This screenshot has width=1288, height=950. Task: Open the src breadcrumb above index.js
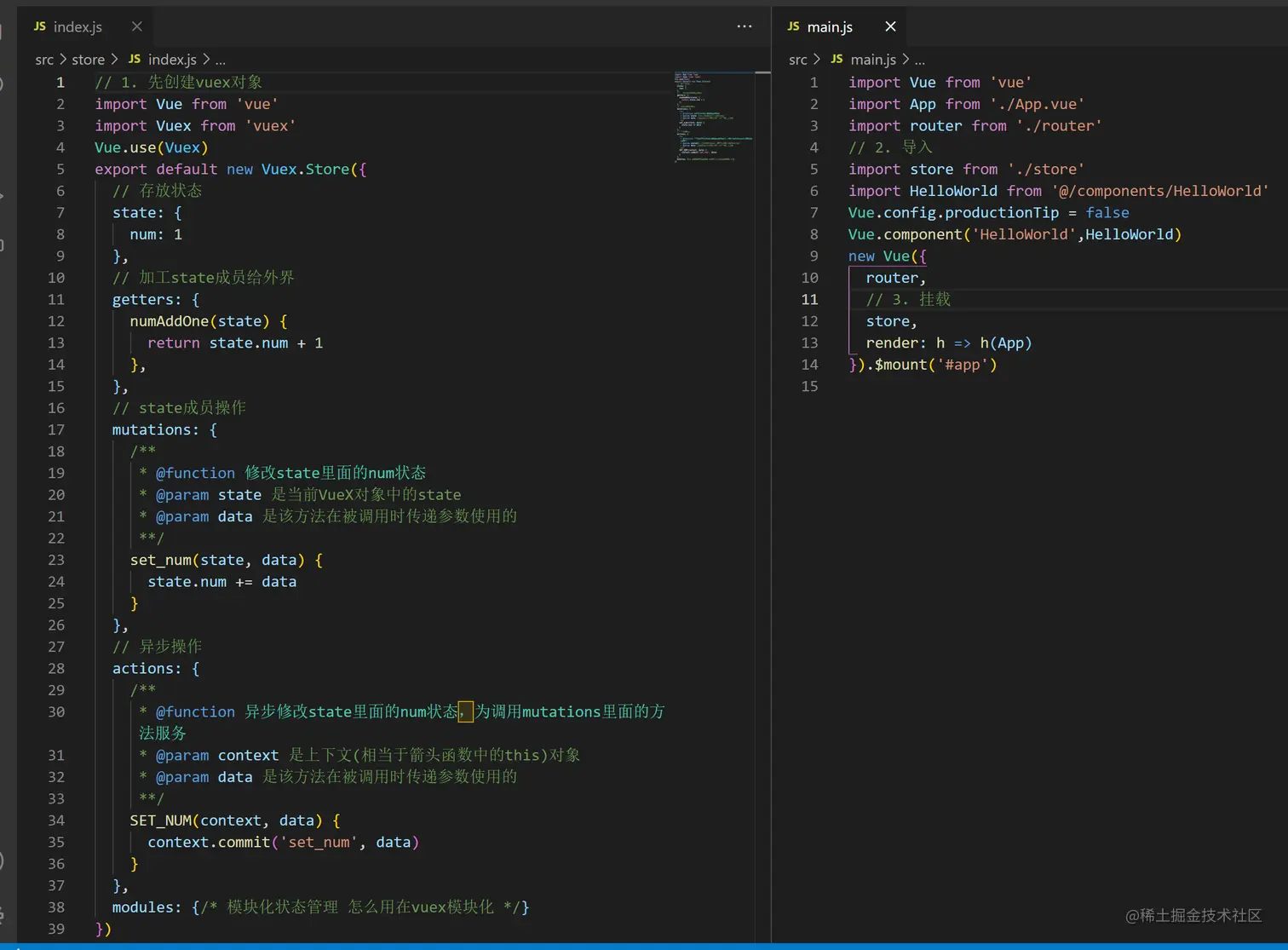pyautogui.click(x=44, y=60)
